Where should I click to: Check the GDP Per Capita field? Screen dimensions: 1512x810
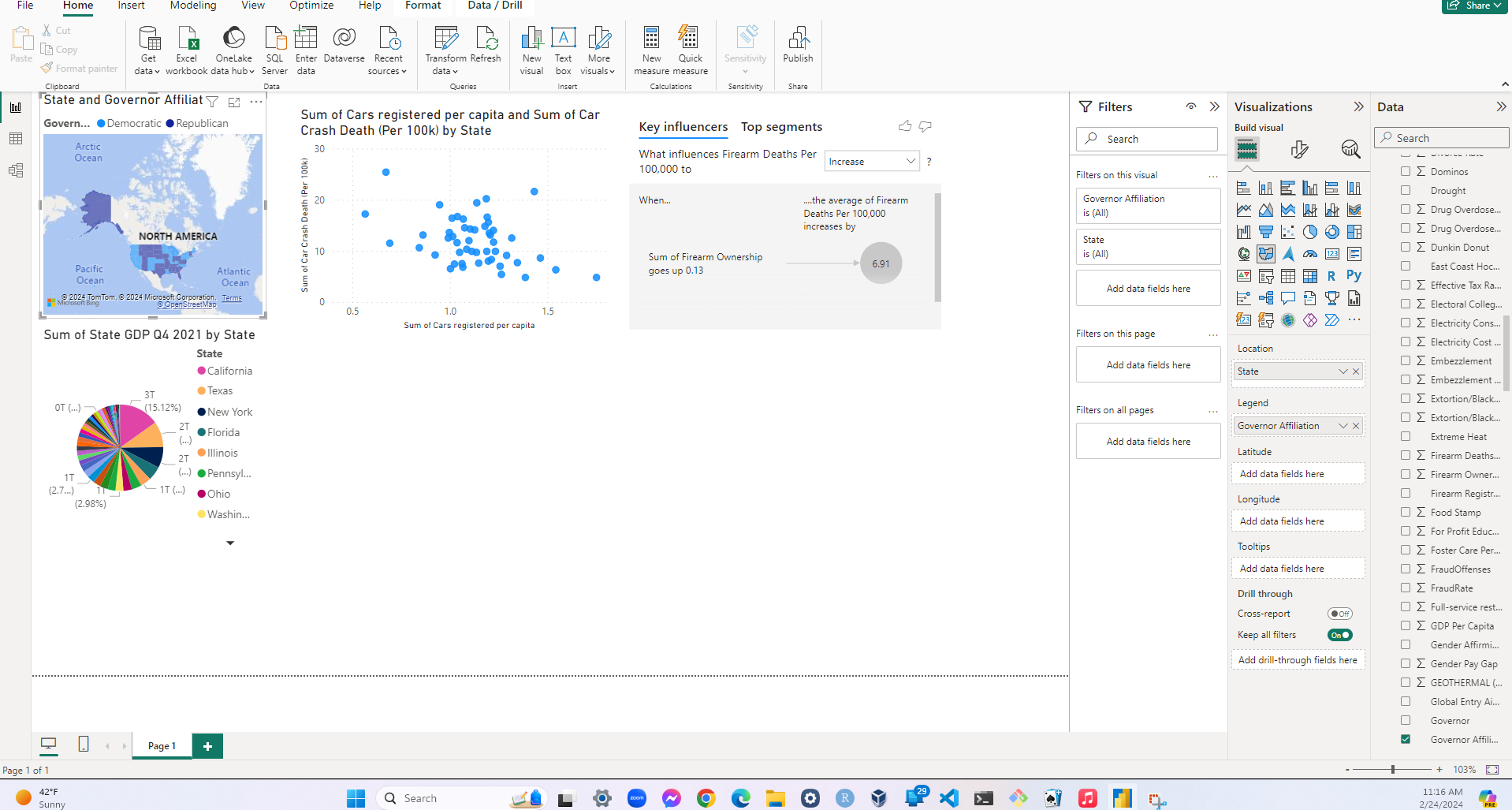(1406, 625)
